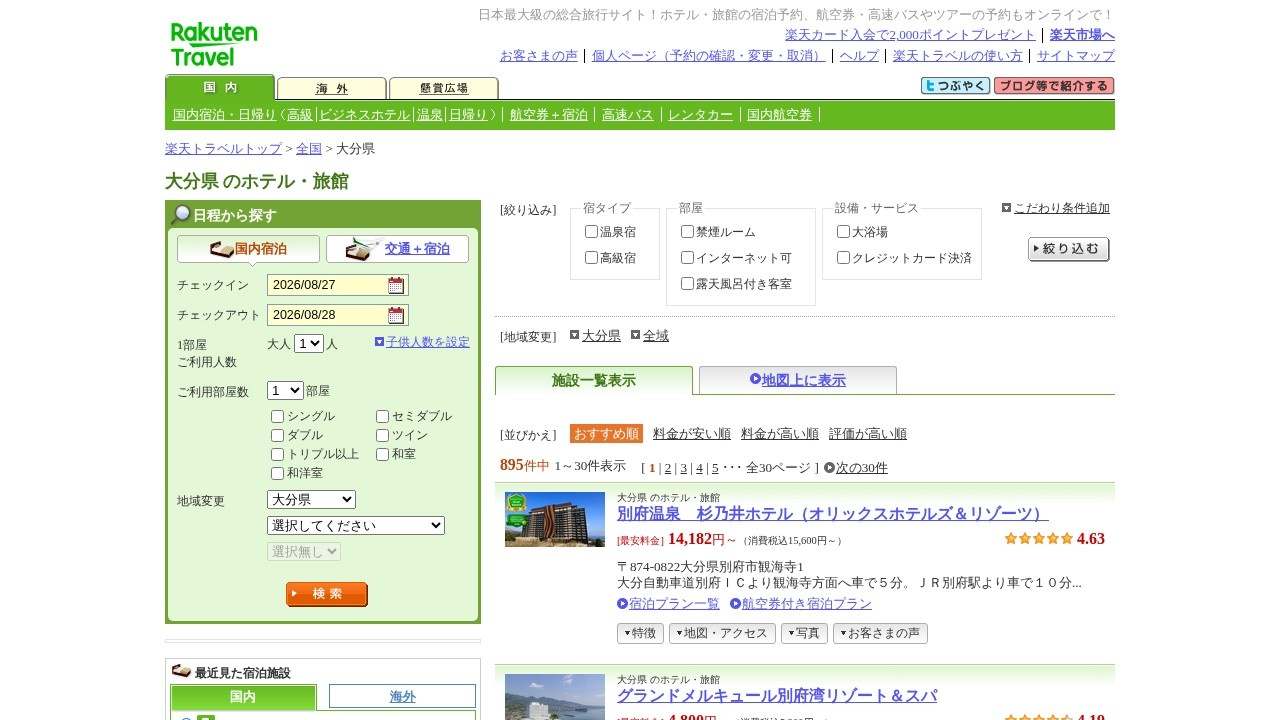
Task: Expand お客さまの声 for 杉乃井ホテル
Action: click(880, 634)
